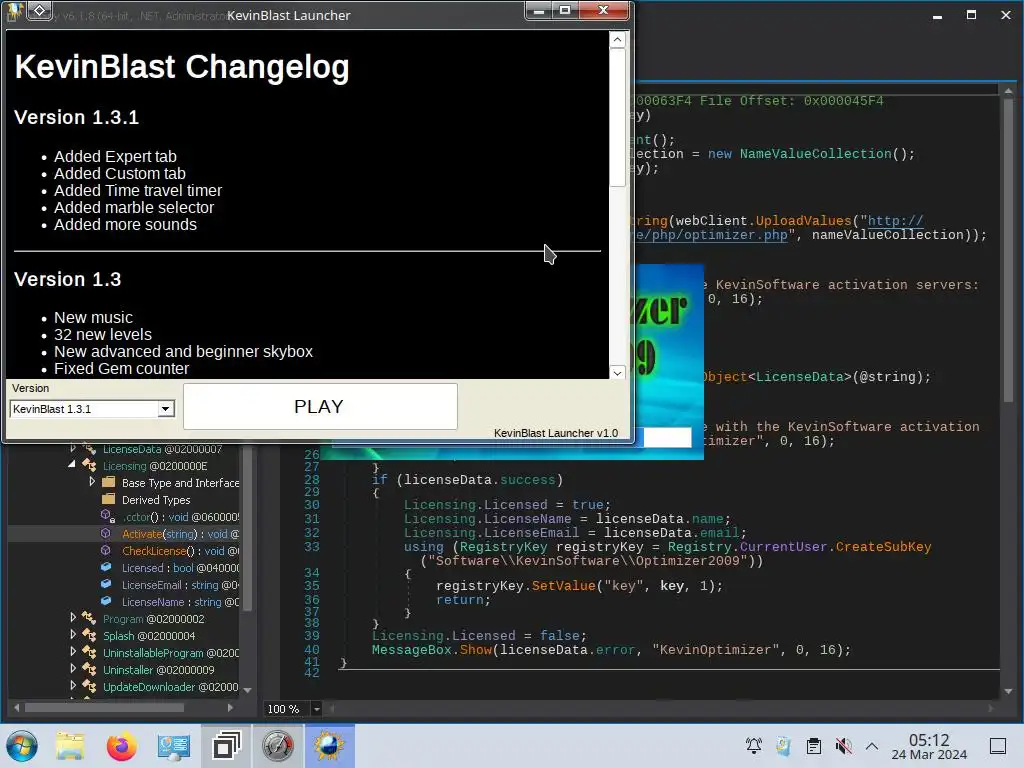Click the changelog vertical scrollbar thumb

(617, 118)
